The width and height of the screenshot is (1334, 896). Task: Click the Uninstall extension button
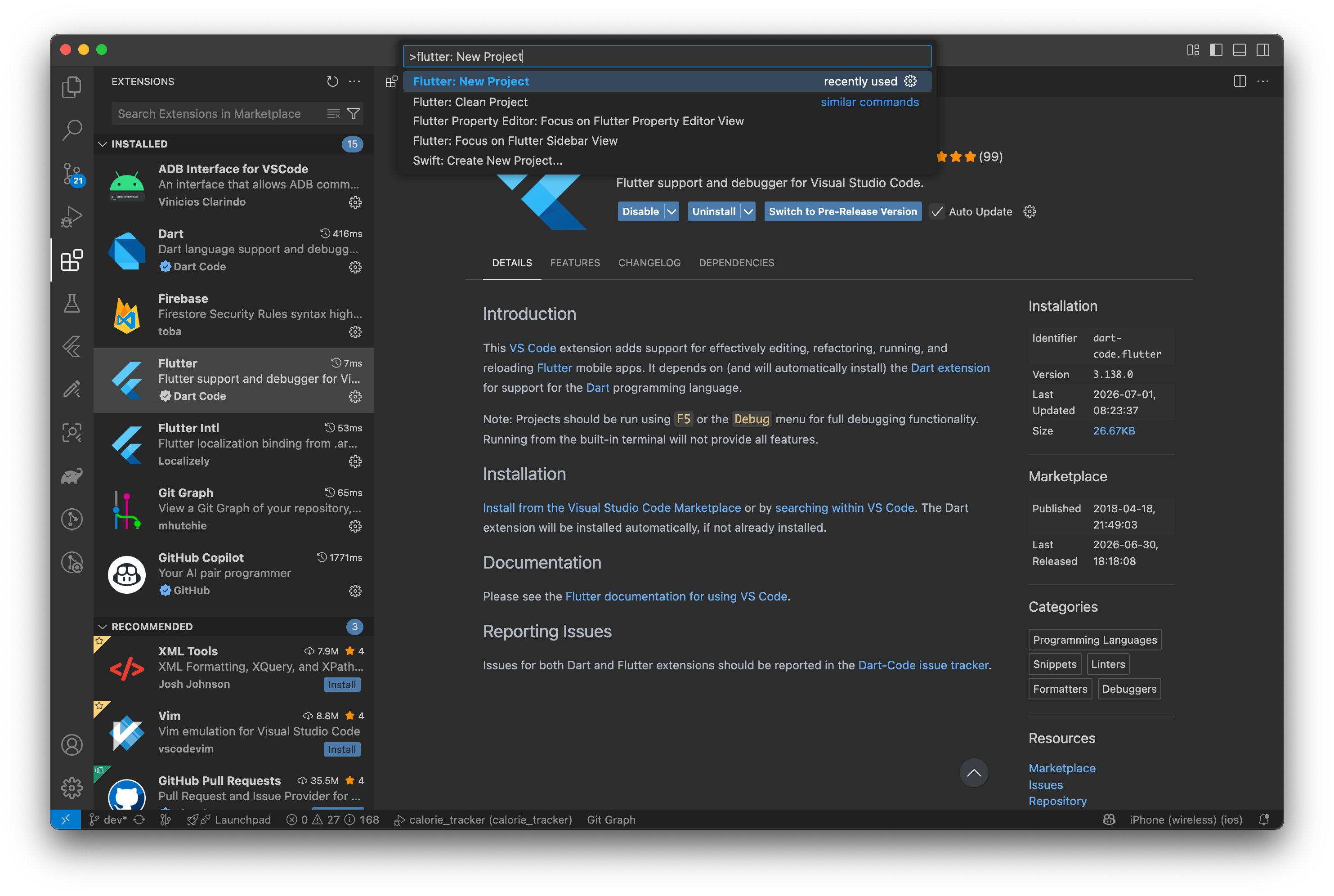pos(714,212)
